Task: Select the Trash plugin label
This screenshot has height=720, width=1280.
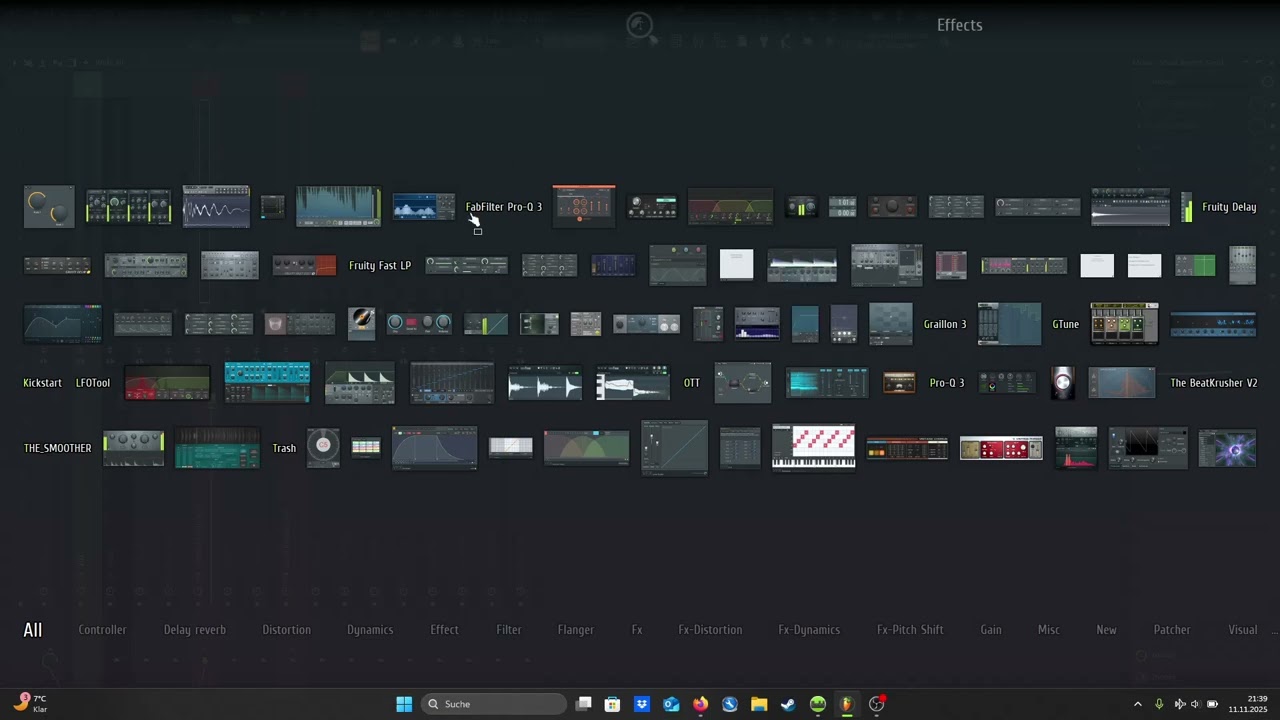Action: 284,448
